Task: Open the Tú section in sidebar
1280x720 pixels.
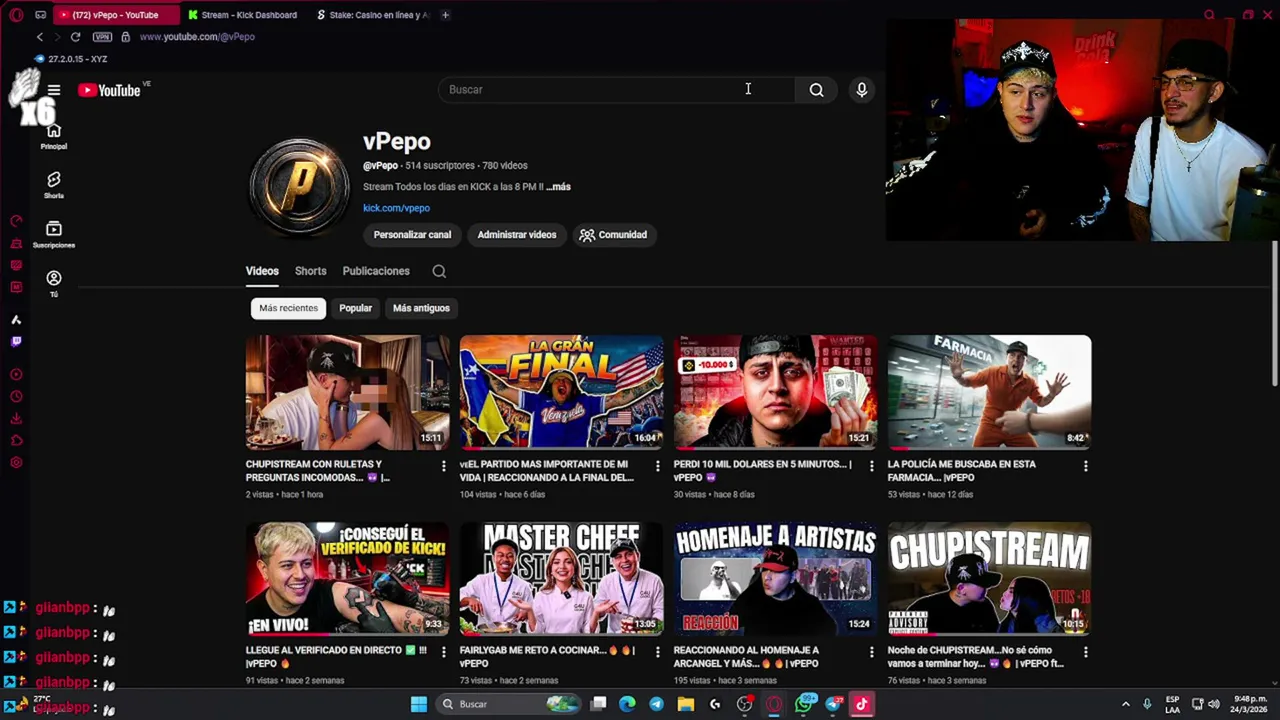Action: pos(54,283)
